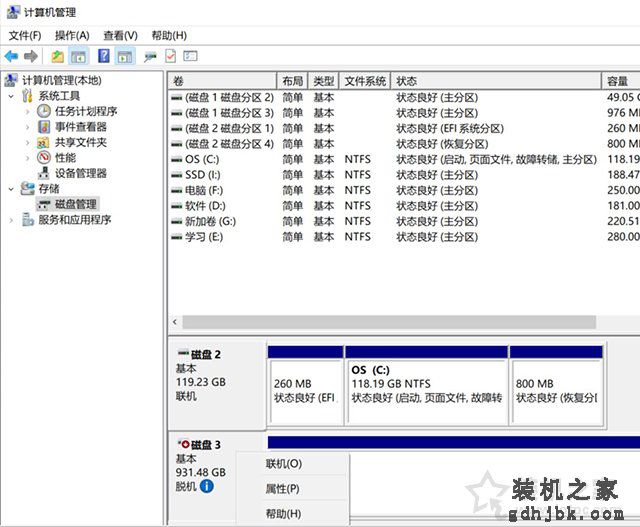Open the 文件(F) menu
Viewport: 640px width, 527px height.
pos(25,36)
